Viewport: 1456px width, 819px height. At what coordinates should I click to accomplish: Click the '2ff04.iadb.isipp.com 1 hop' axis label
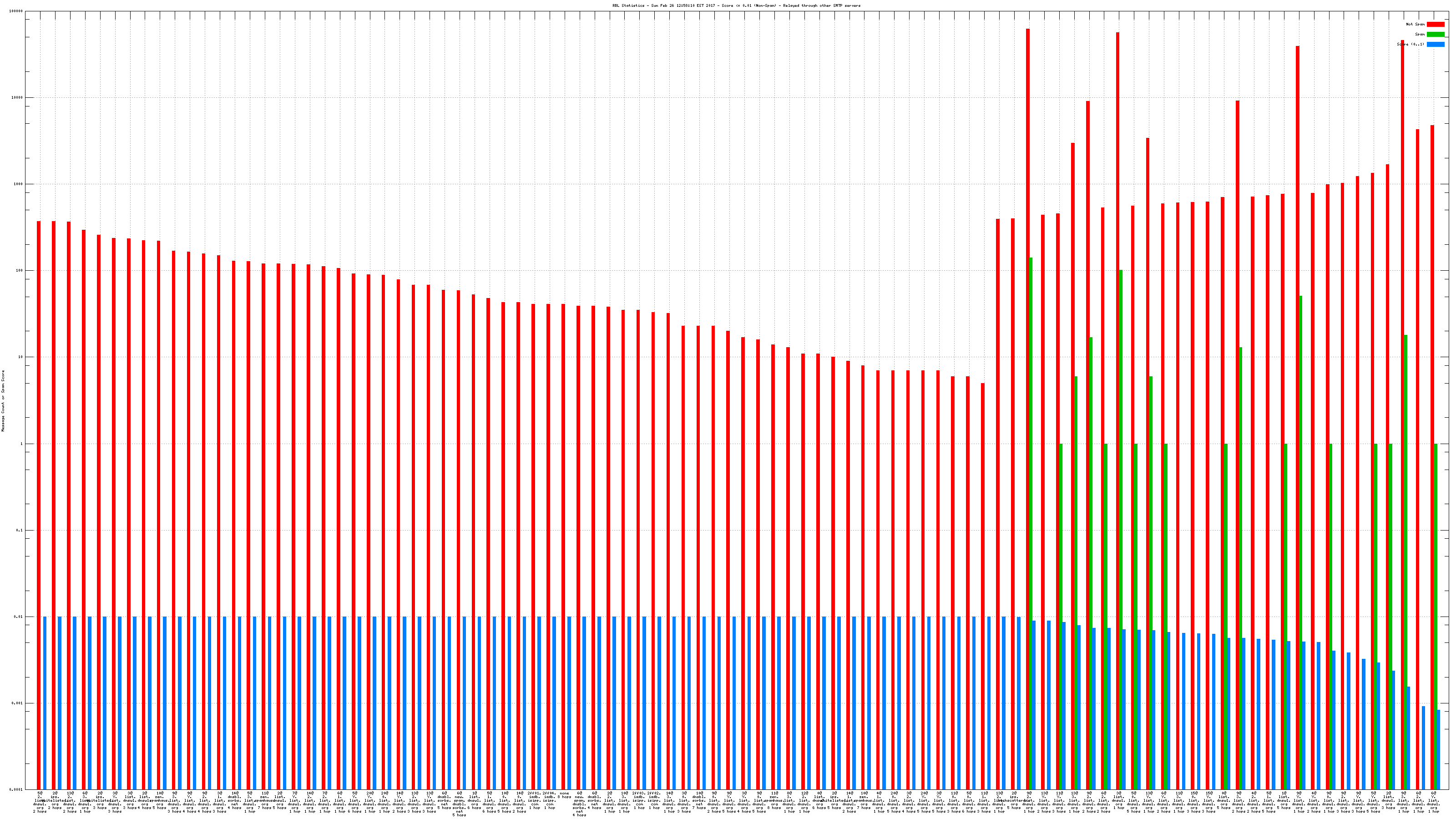(549, 800)
